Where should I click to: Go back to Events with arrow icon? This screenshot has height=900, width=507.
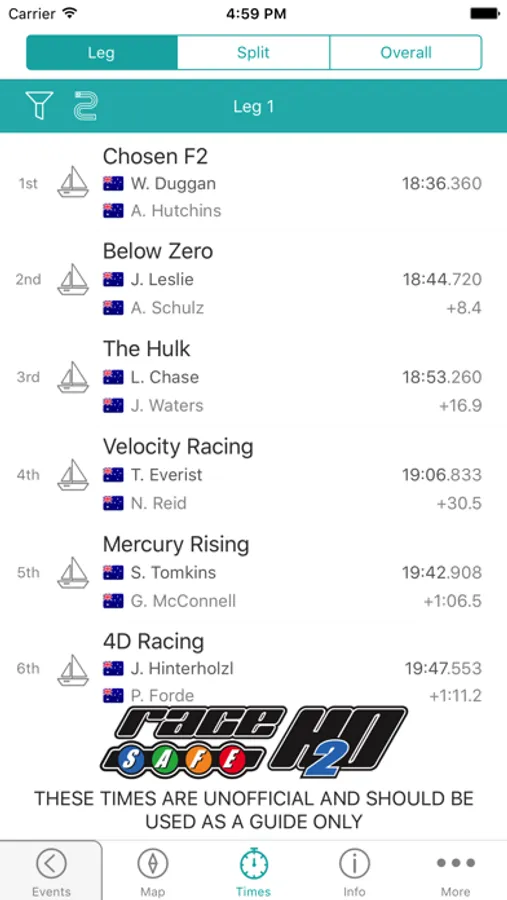(x=51, y=871)
